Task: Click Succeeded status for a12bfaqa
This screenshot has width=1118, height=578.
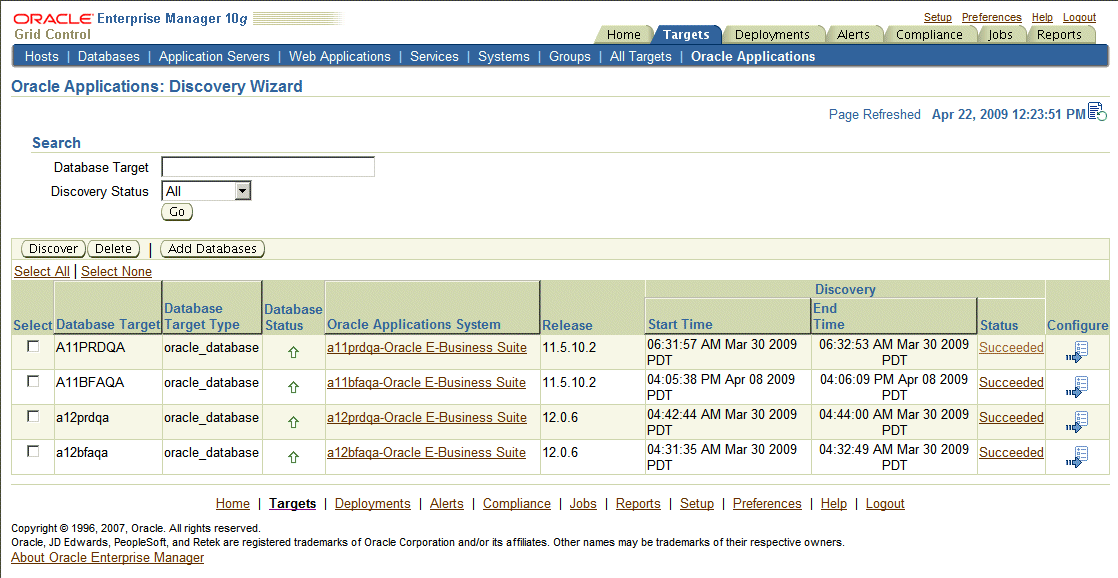Action: pyautogui.click(x=1011, y=453)
